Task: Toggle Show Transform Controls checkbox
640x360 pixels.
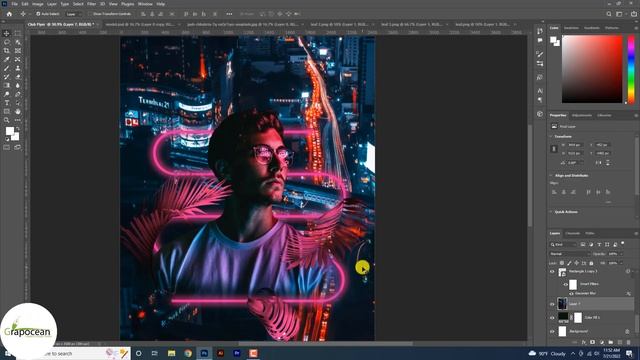Action: point(90,14)
